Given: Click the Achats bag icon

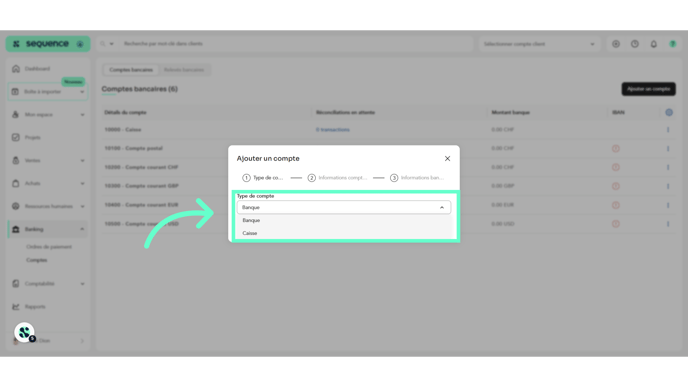Looking at the screenshot, I should (x=15, y=183).
